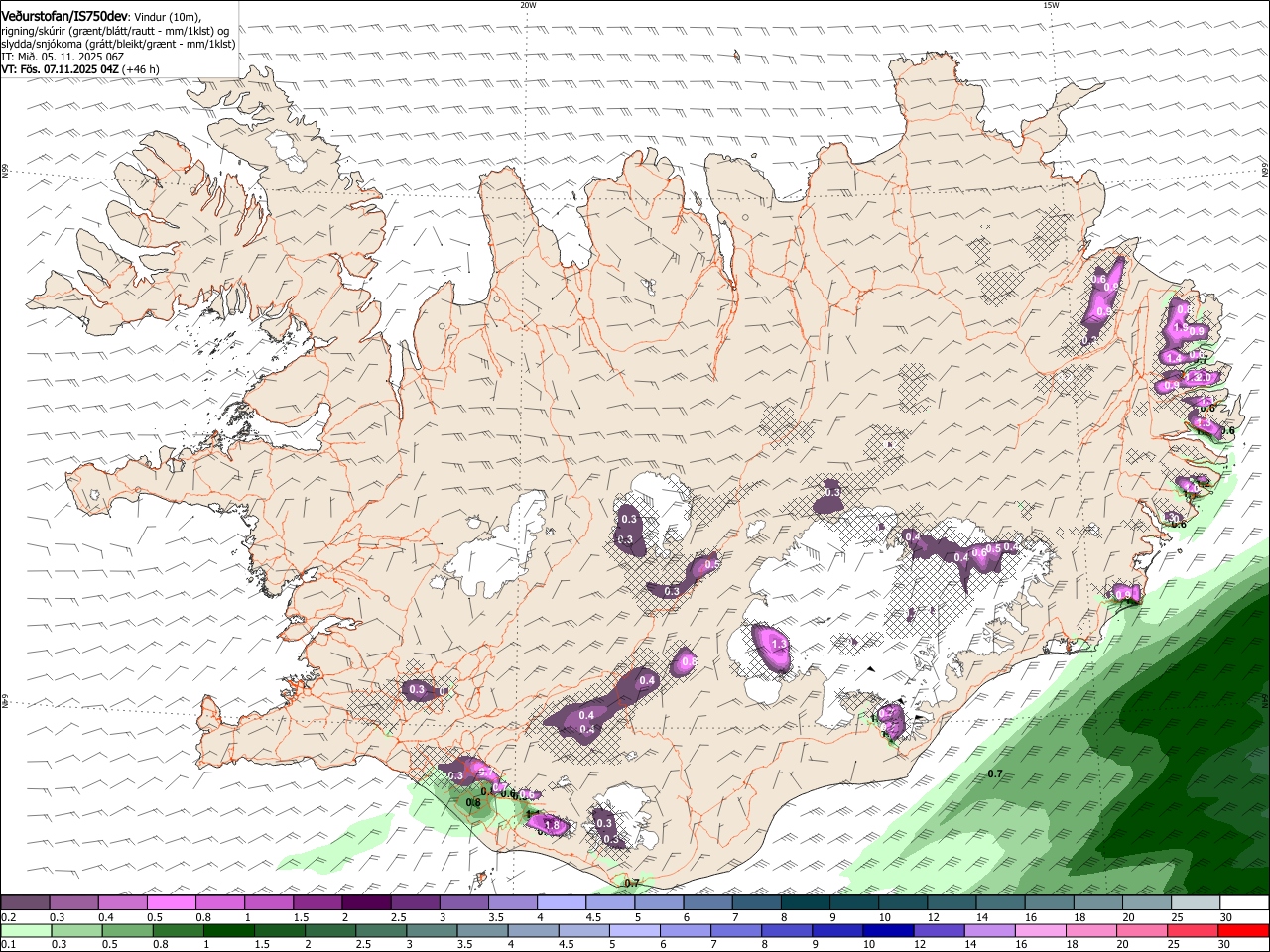Screen dimensions: 1270x952
Task: Click the '0.1' label in the lower legend row
Action: (7, 946)
